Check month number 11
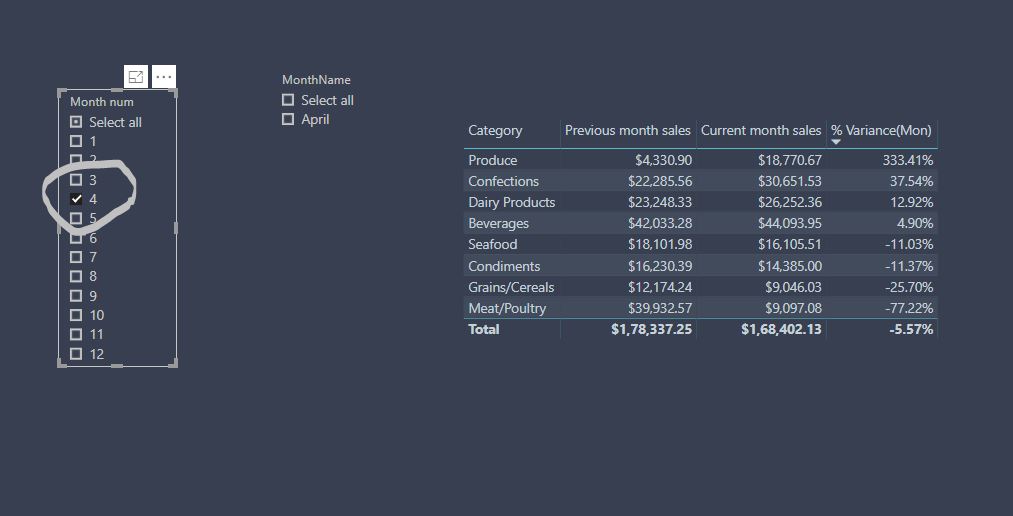 (x=76, y=335)
